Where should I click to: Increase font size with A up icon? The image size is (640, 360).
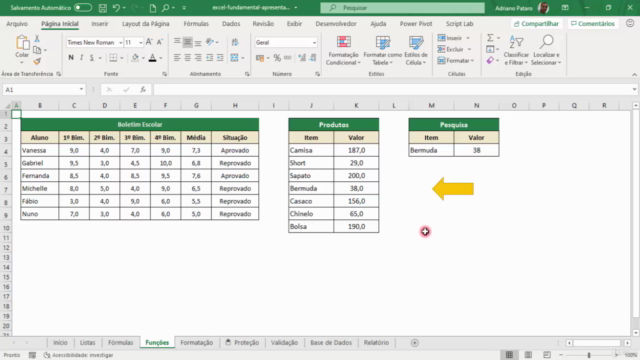pyautogui.click(x=149, y=42)
